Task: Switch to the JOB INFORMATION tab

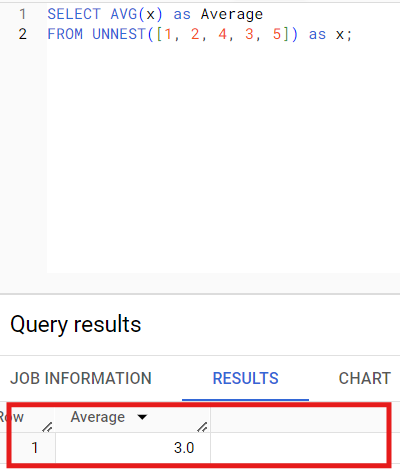Action: 81,378
